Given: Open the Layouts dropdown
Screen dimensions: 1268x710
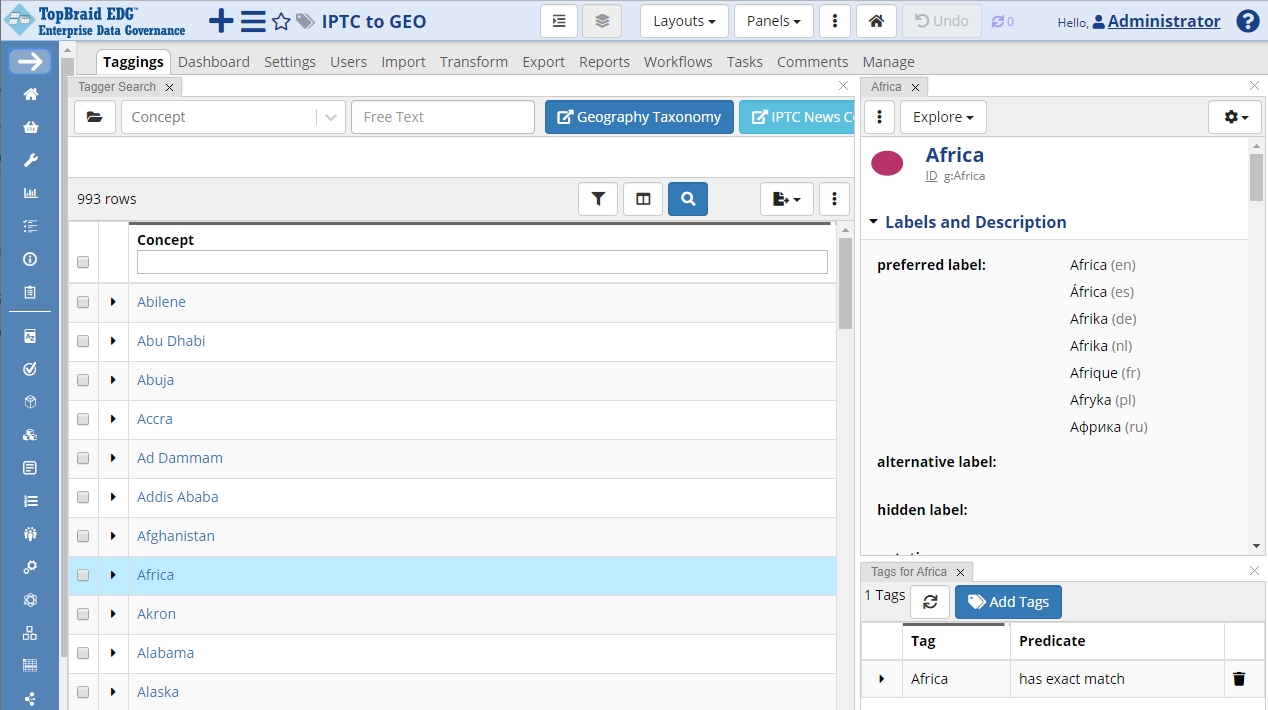Looking at the screenshot, I should pos(684,21).
